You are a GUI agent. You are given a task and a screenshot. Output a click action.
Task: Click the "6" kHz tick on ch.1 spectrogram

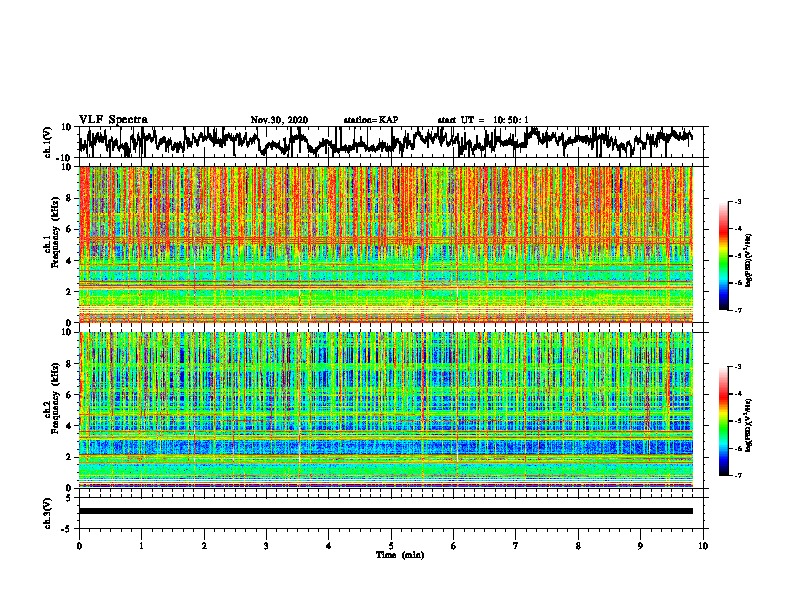69,229
